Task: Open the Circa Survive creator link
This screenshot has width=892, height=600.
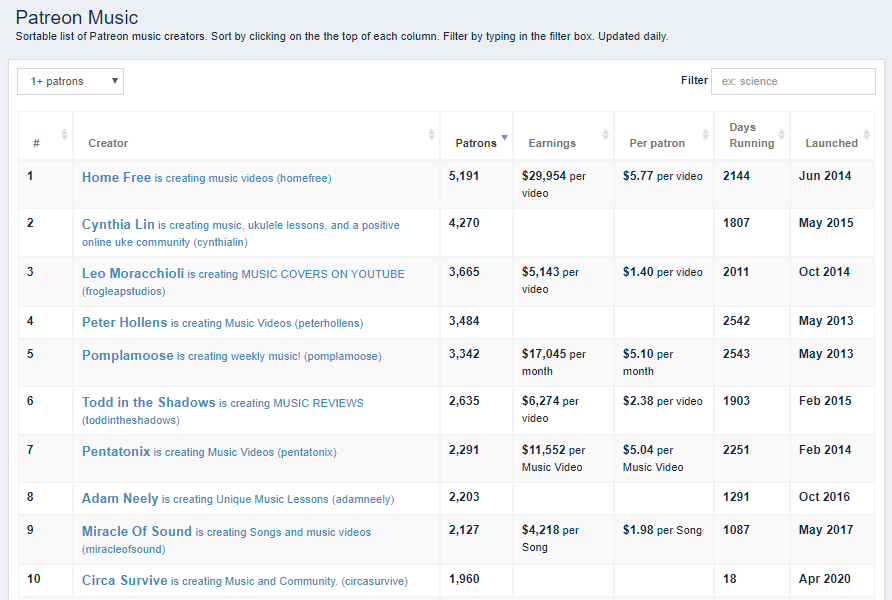Action: point(245,581)
